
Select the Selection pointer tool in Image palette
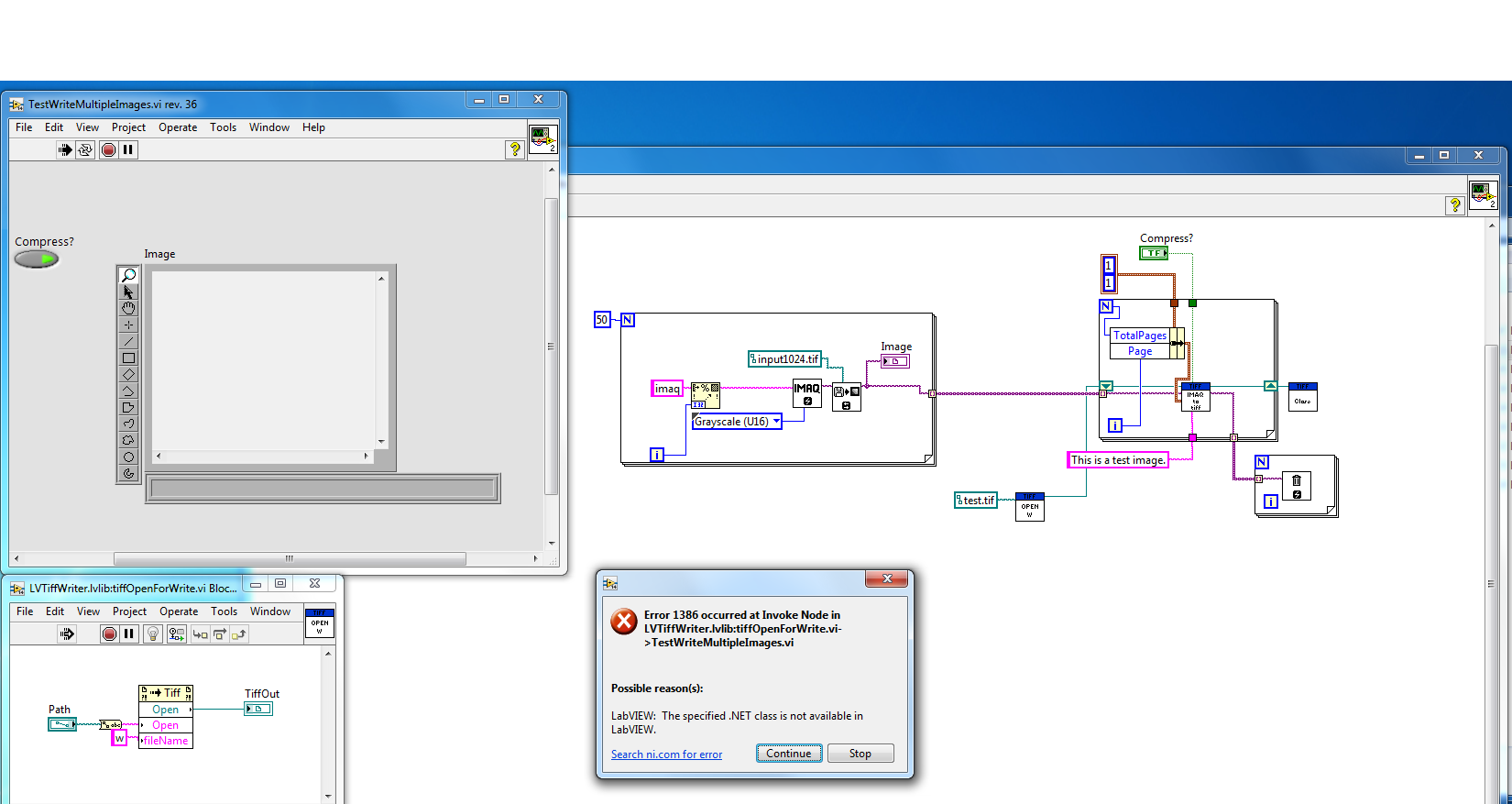tap(128, 292)
